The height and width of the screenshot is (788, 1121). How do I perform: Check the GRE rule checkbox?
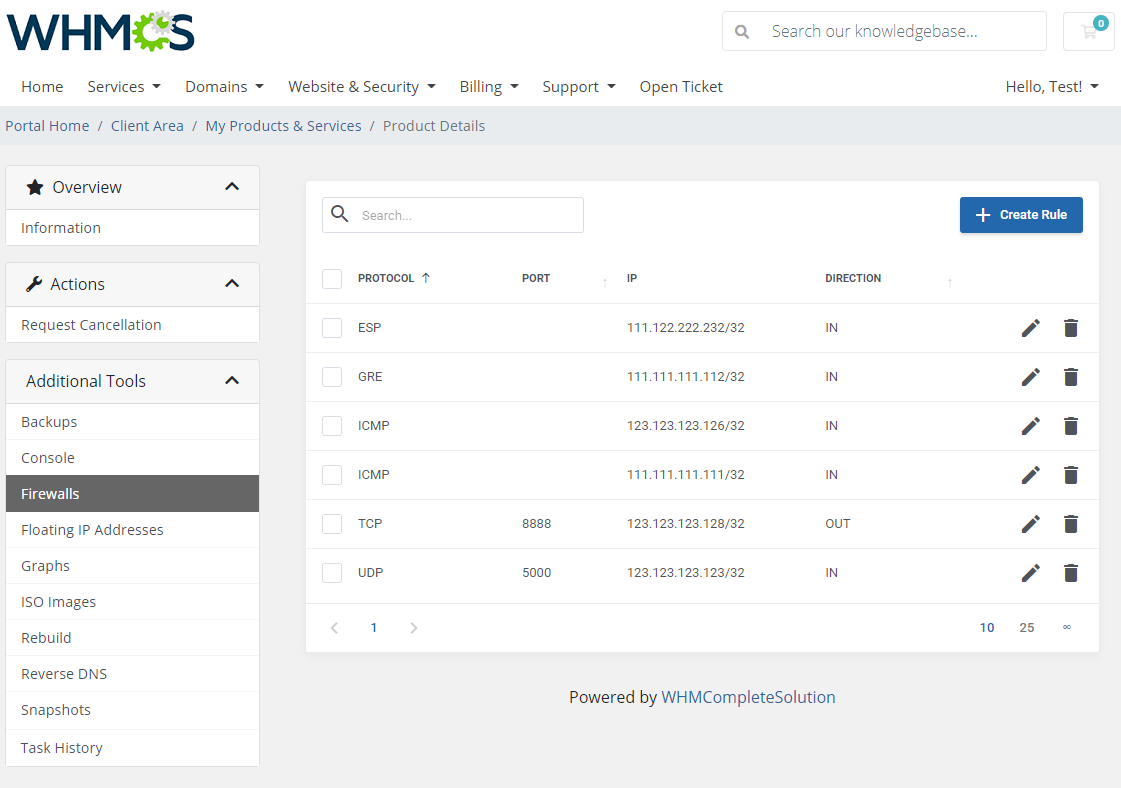pos(332,376)
